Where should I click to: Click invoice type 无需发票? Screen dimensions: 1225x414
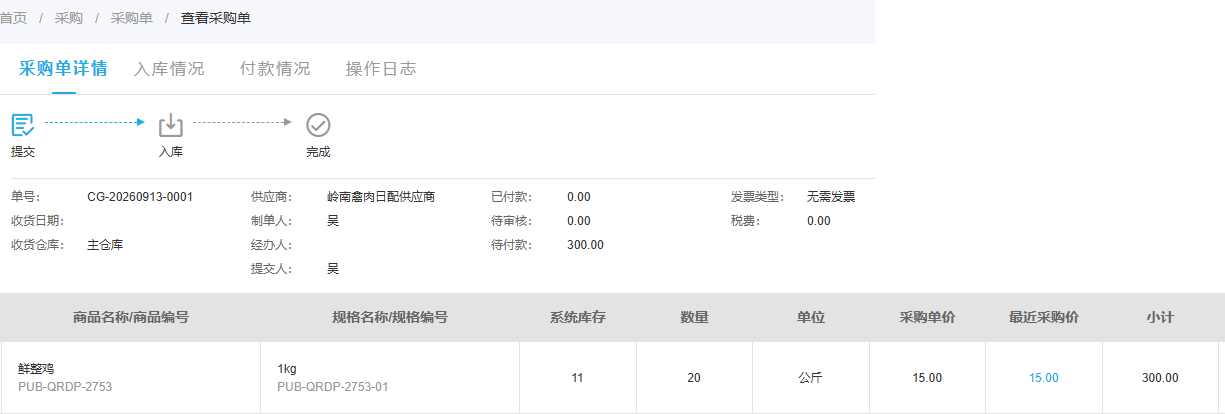(x=831, y=197)
